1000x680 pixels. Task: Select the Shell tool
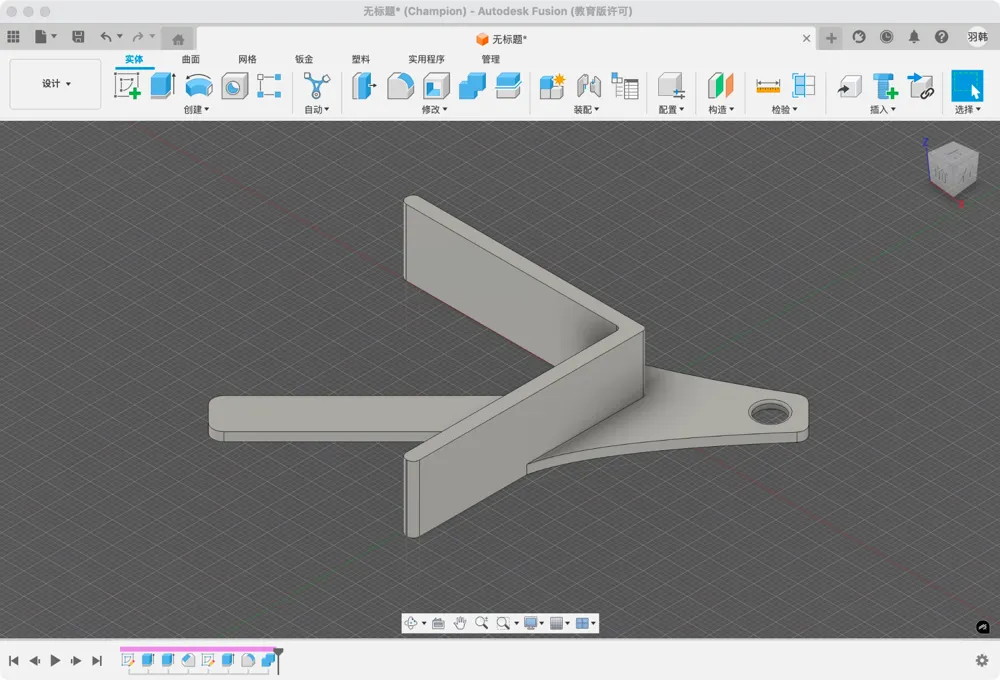[x=436, y=86]
